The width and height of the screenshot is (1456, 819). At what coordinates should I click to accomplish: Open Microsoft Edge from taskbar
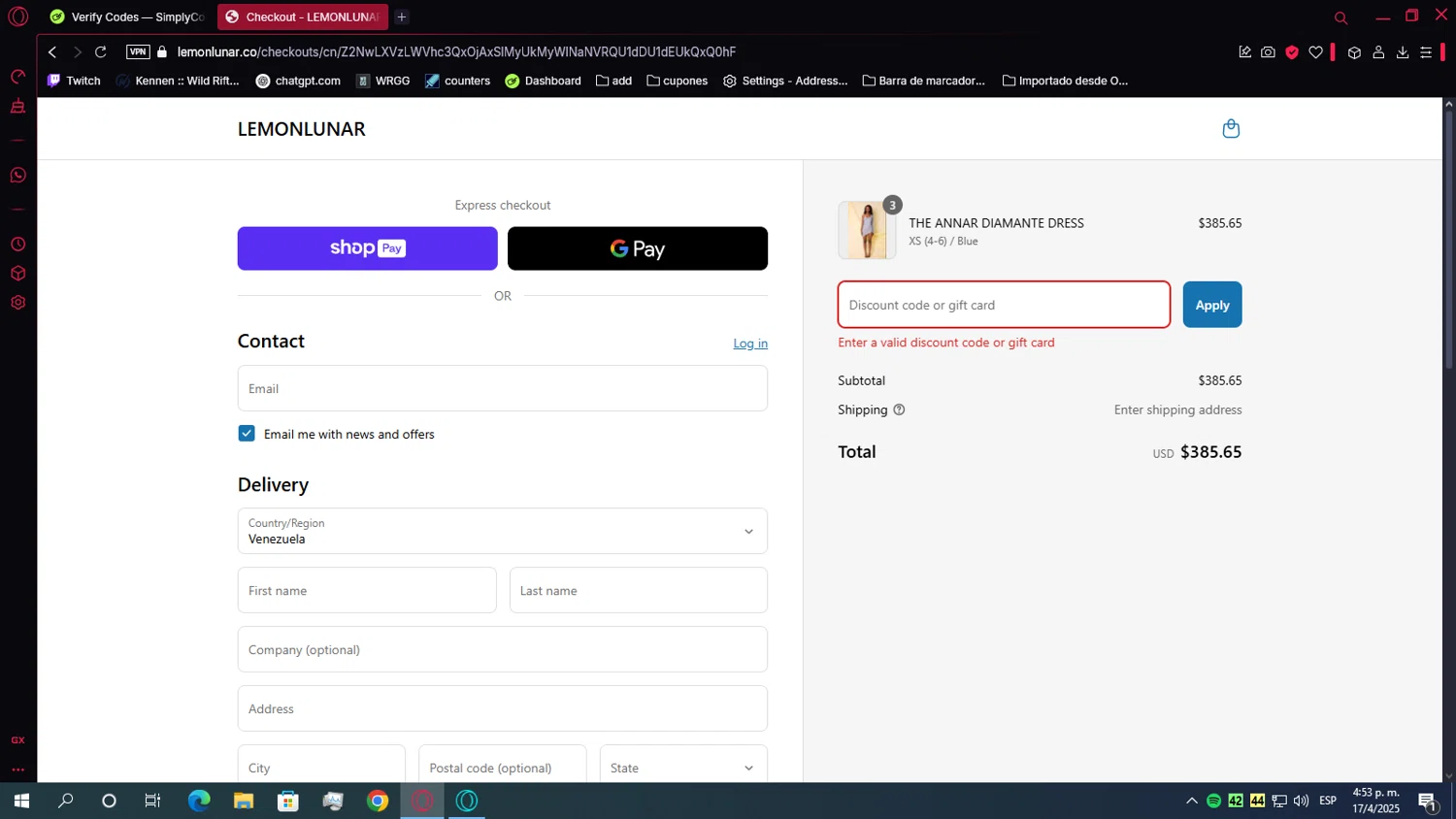coord(199,801)
